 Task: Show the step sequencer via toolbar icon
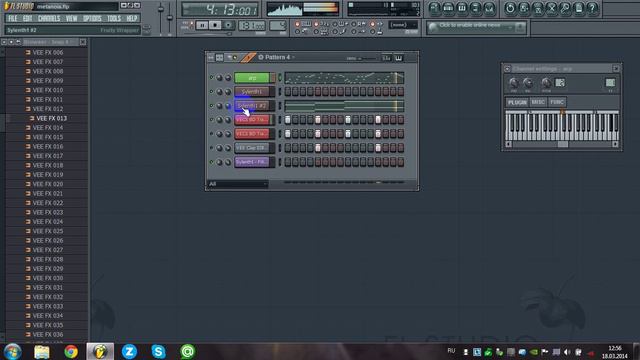point(448,8)
